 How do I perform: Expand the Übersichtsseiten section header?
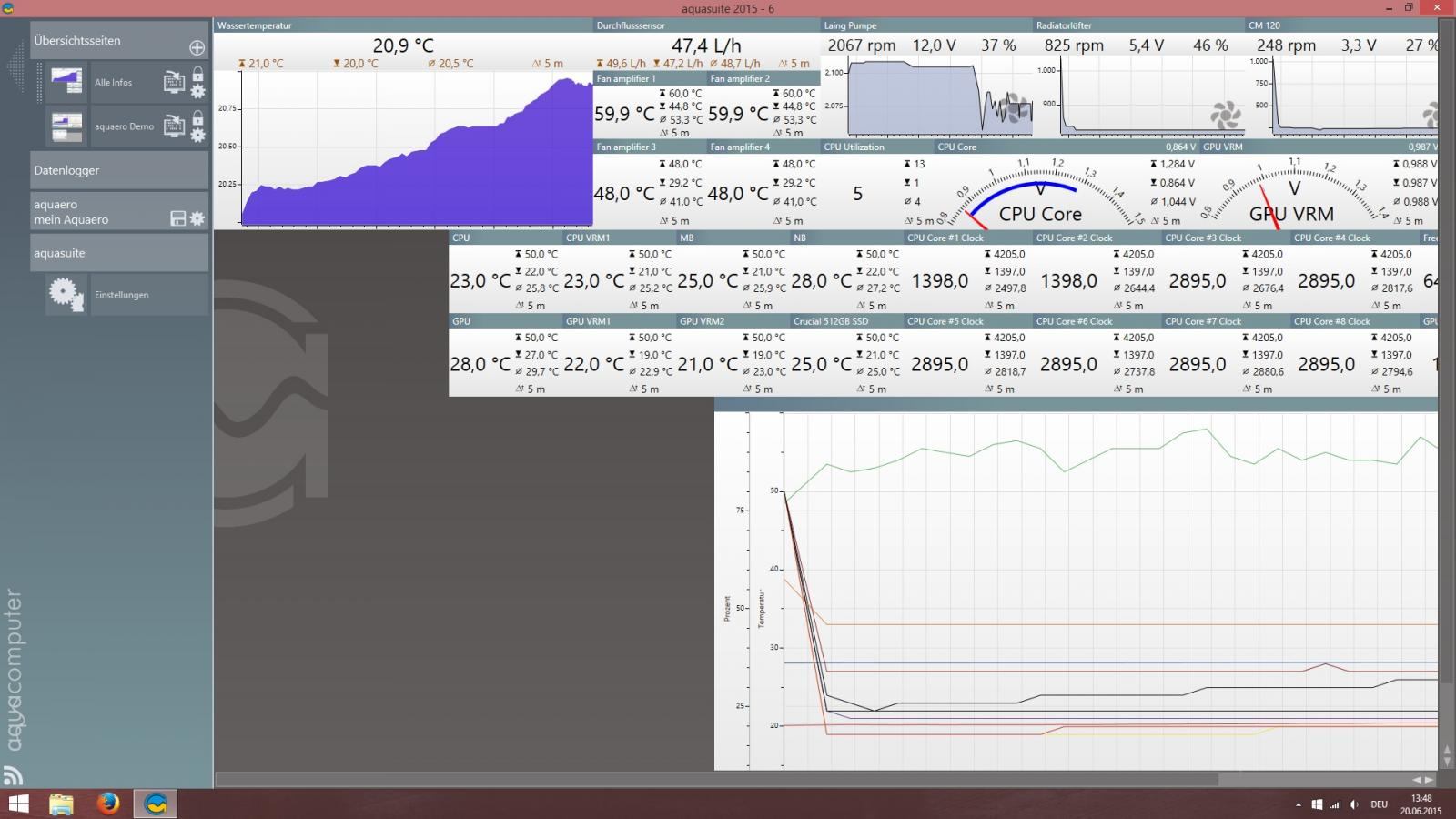click(x=119, y=41)
